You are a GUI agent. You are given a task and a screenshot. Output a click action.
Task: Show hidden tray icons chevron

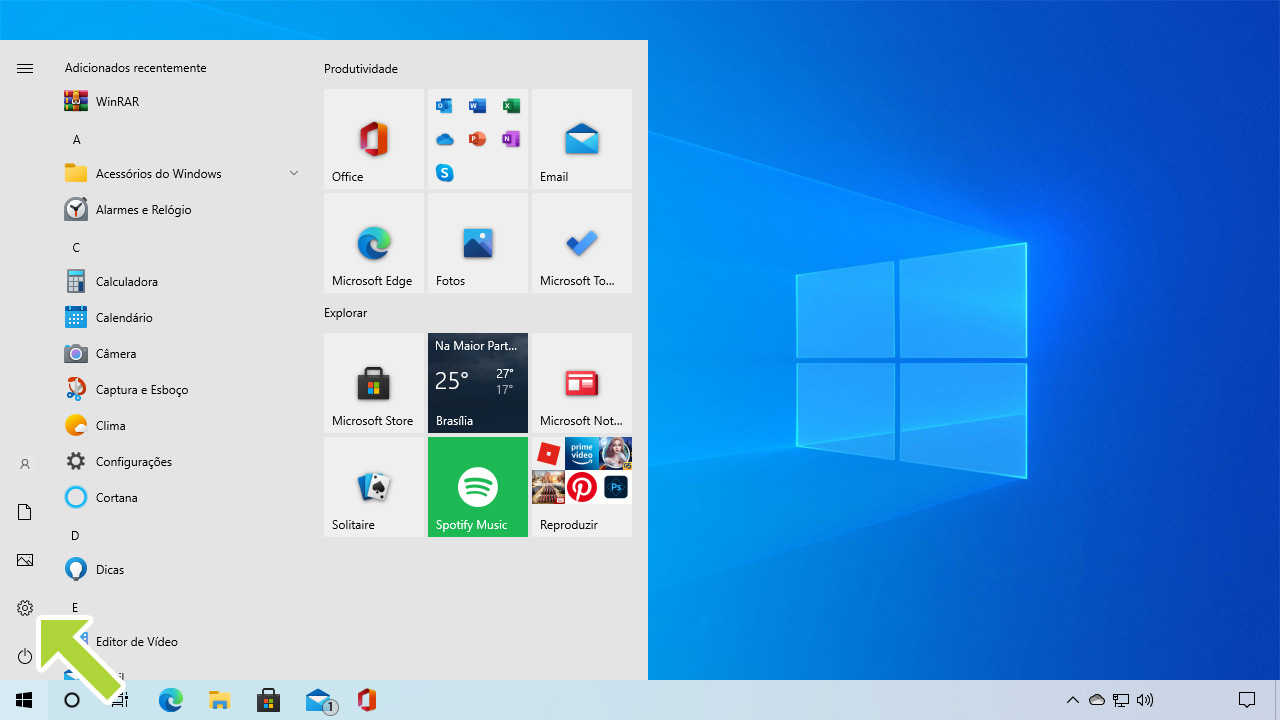coord(1073,700)
